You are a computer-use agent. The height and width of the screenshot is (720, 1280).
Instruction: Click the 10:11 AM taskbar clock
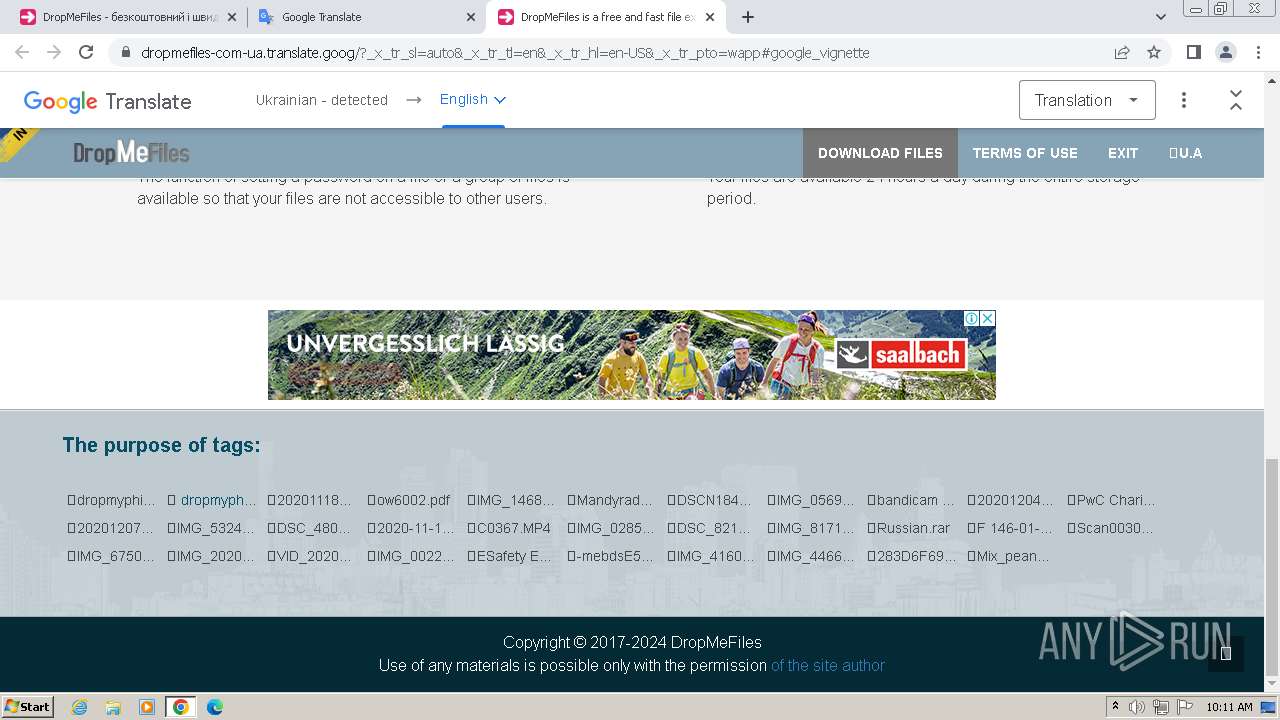[x=1229, y=707]
